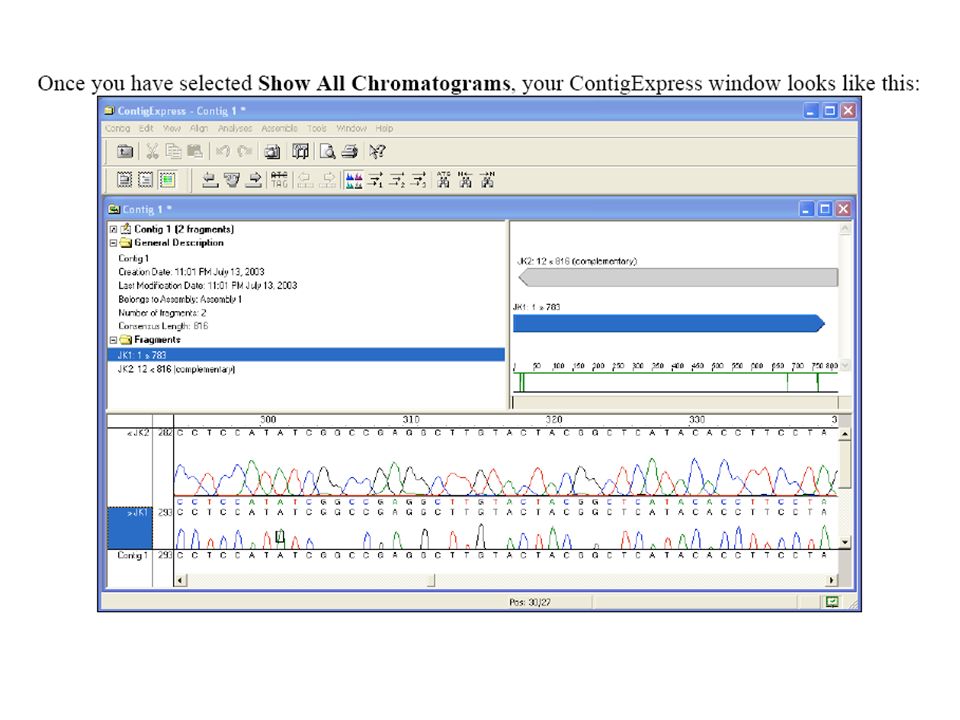
Task: Select the first pane view icon in the second toolbar
Action: point(124,180)
